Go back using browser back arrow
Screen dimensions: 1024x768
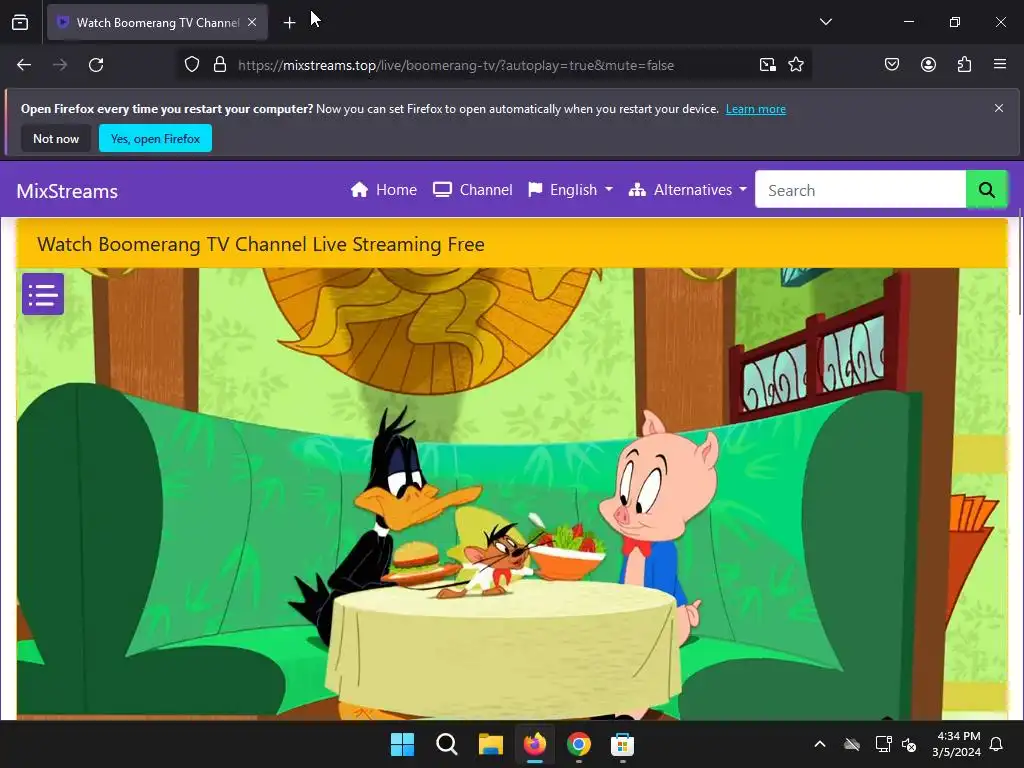coord(24,65)
